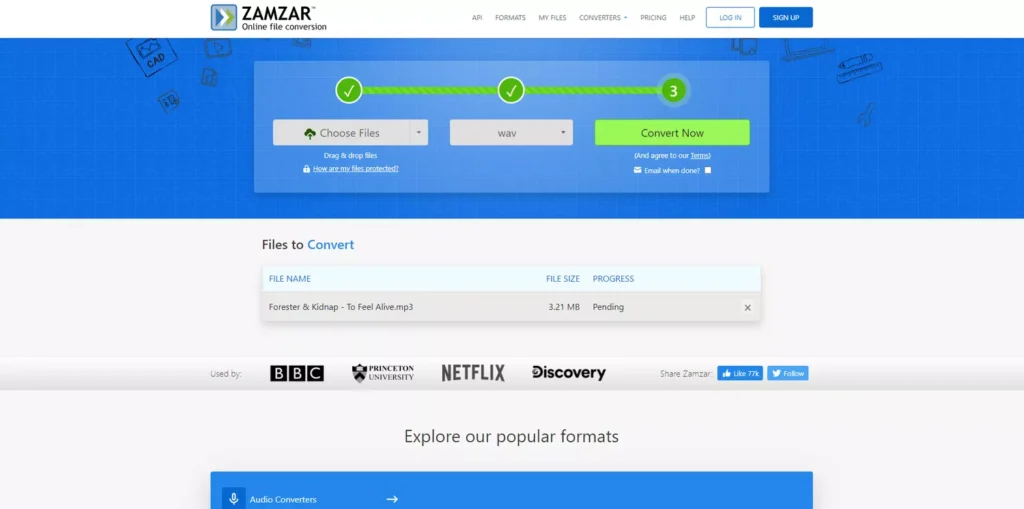
Task: Click the Sign Up button
Action: pyautogui.click(x=785, y=17)
